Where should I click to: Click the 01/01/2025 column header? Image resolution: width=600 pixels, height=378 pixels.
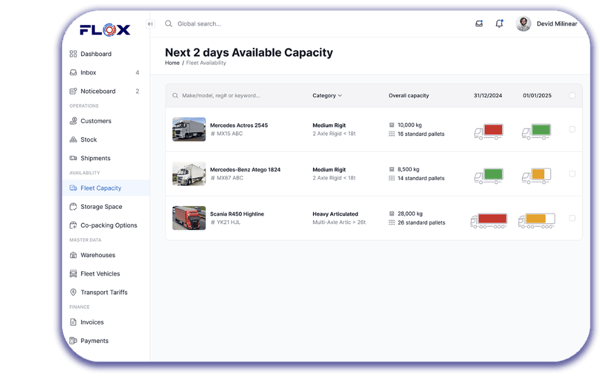(x=537, y=96)
